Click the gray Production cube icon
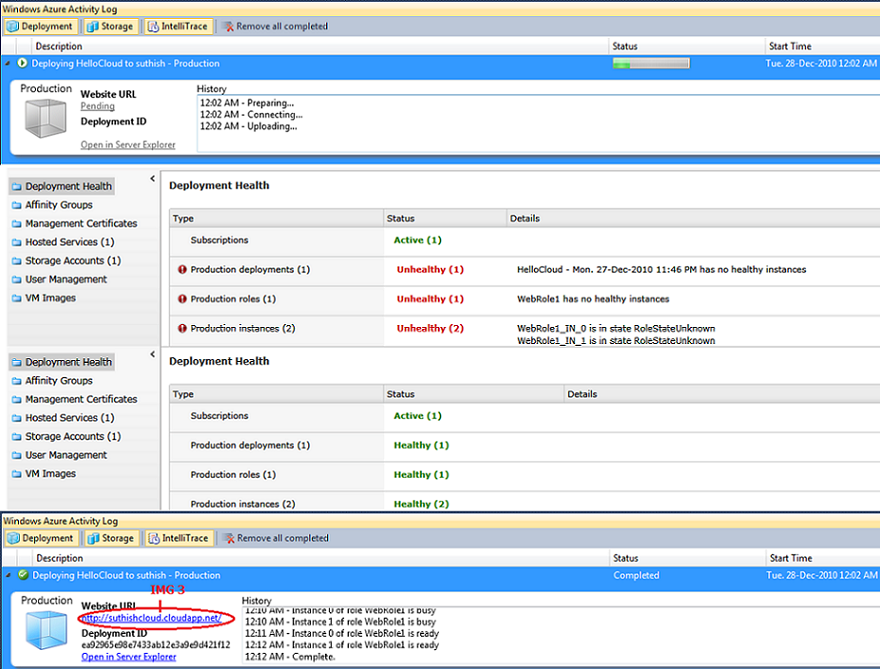The width and height of the screenshot is (880, 669). point(45,118)
